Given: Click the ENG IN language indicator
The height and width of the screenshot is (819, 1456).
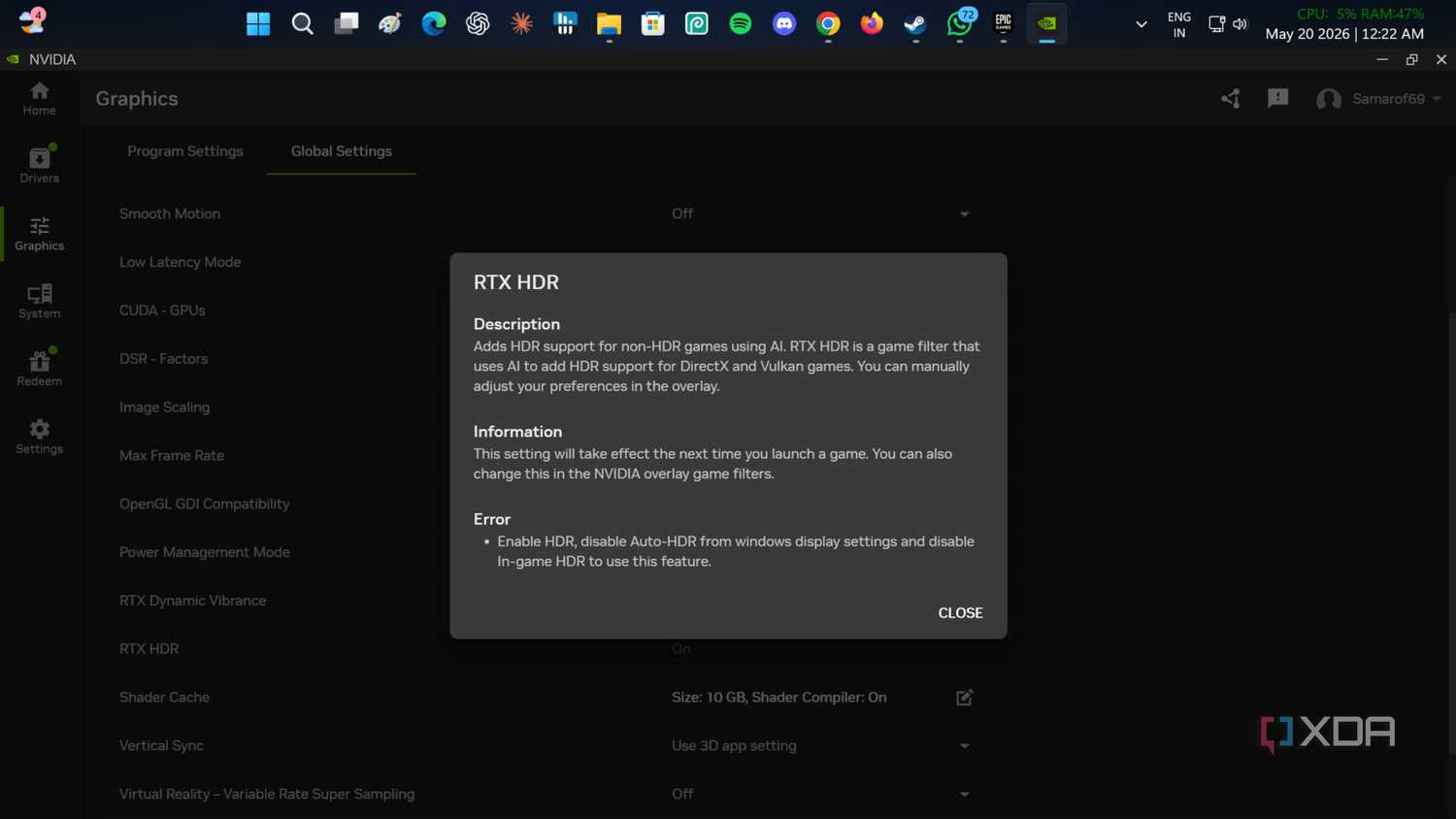Looking at the screenshot, I should (x=1179, y=24).
